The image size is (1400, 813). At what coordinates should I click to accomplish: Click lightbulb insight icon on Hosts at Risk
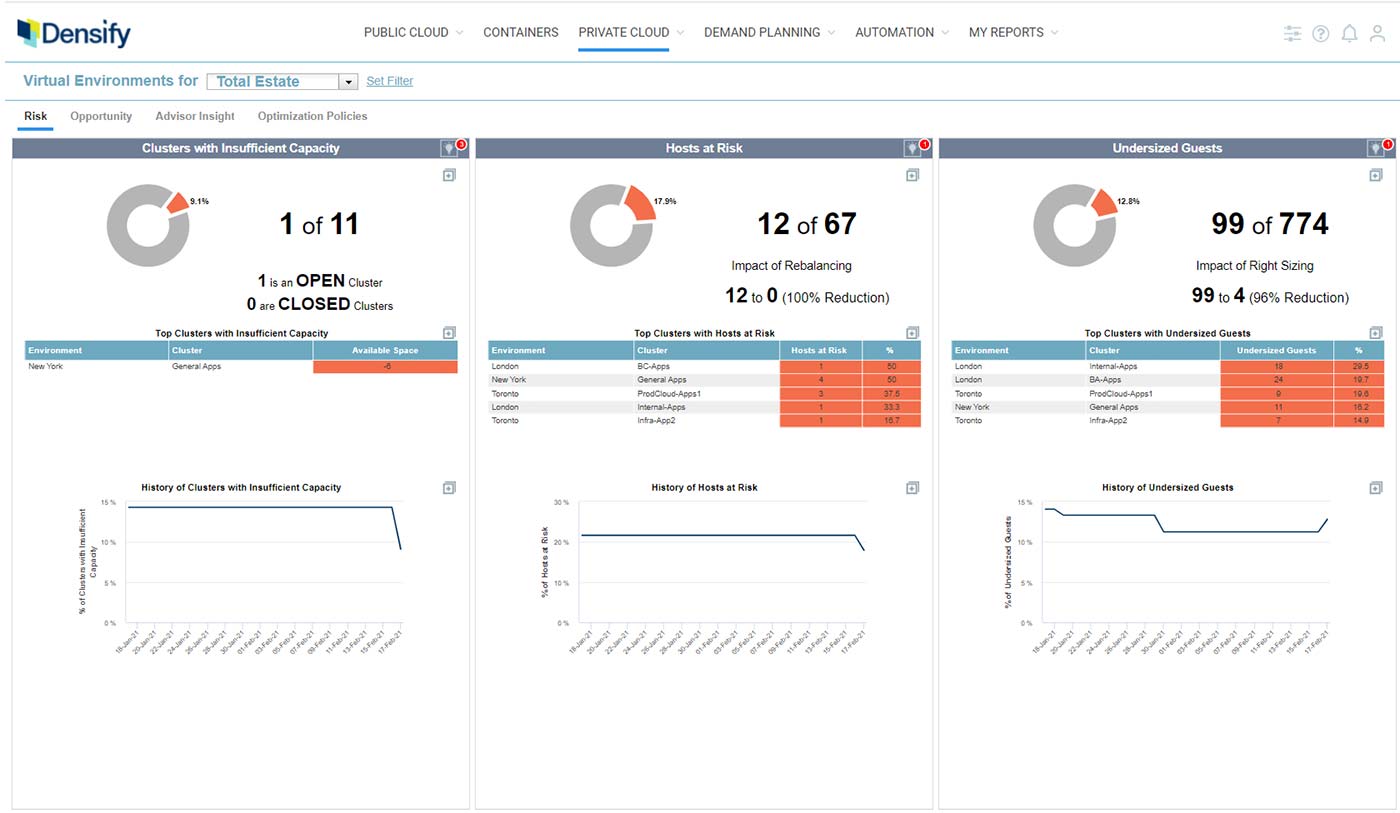pos(912,148)
